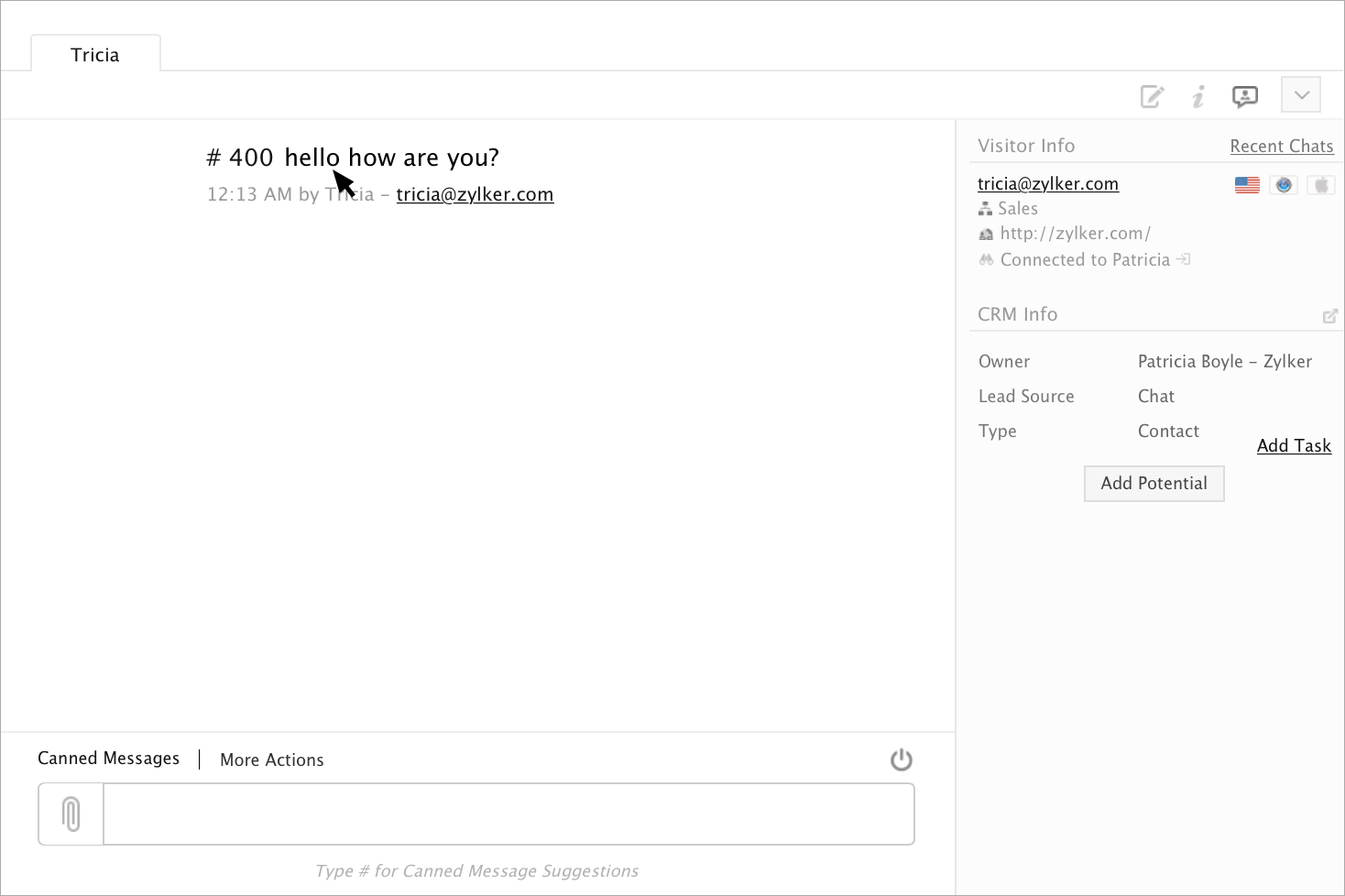Focus the chat message input field
This screenshot has height=896, width=1345.
[x=508, y=814]
